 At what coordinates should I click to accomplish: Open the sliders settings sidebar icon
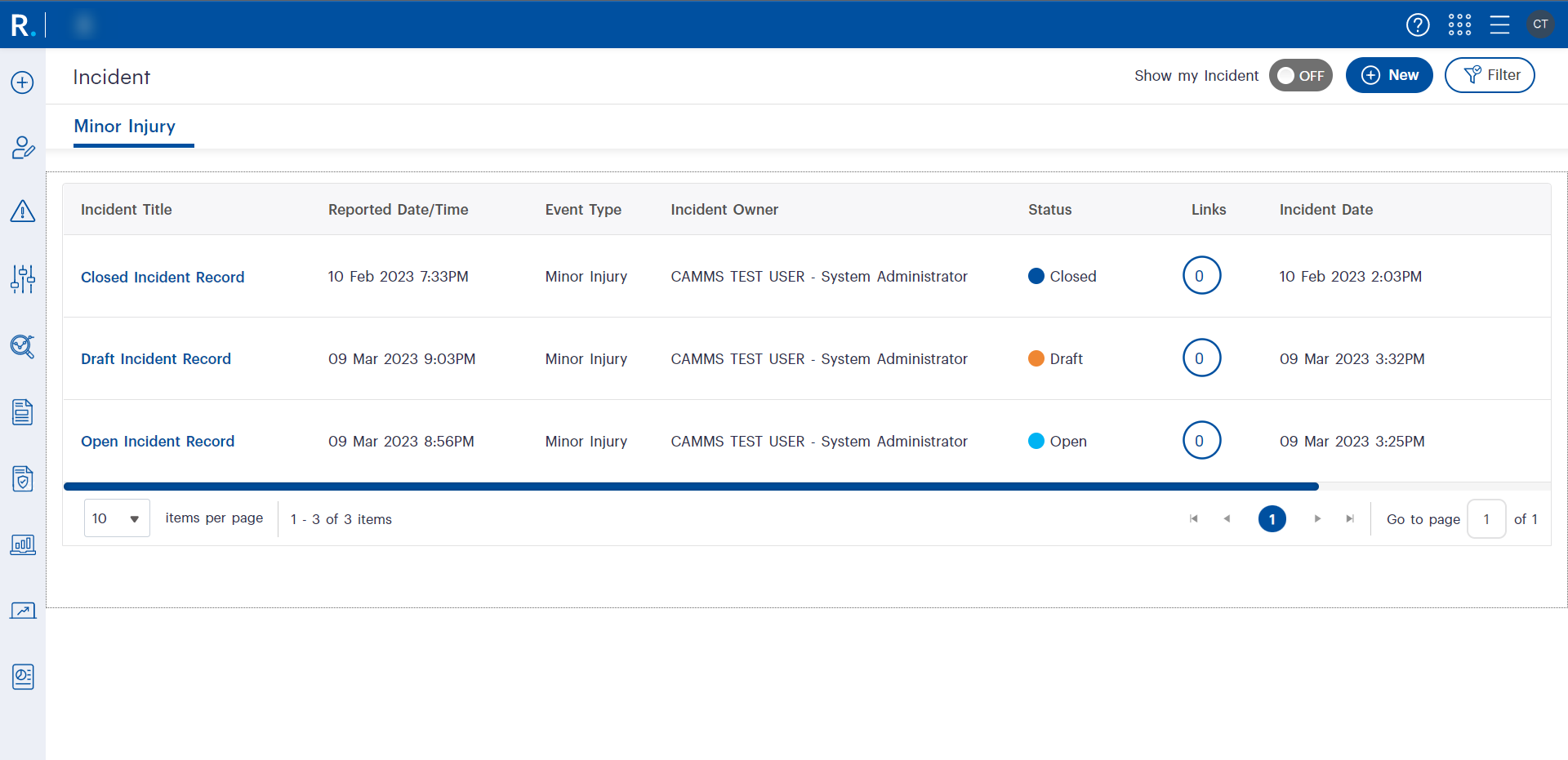tap(23, 279)
